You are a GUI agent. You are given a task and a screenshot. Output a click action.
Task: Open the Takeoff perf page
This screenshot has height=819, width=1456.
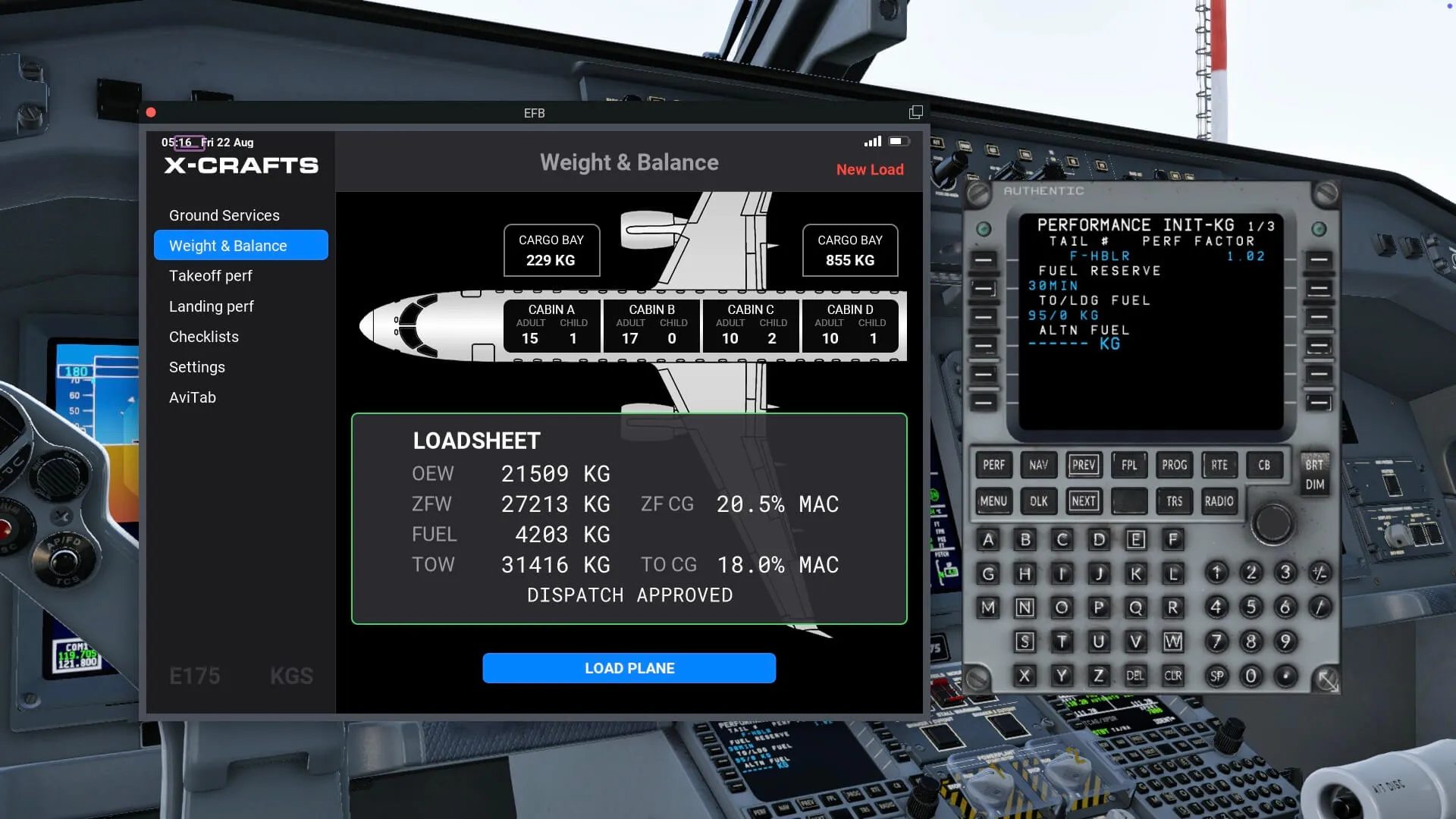pyautogui.click(x=211, y=276)
